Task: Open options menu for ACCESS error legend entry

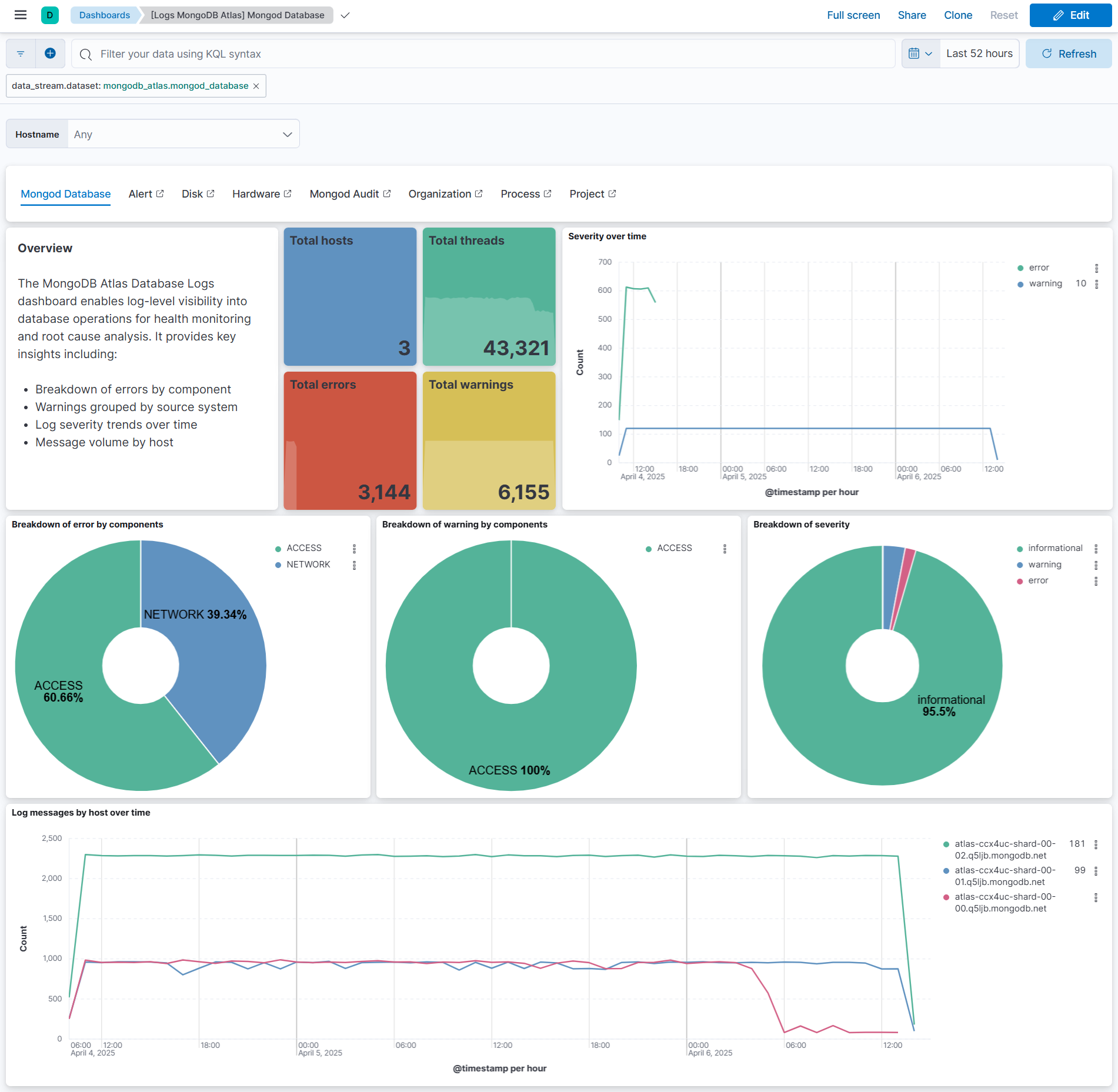Action: point(354,548)
